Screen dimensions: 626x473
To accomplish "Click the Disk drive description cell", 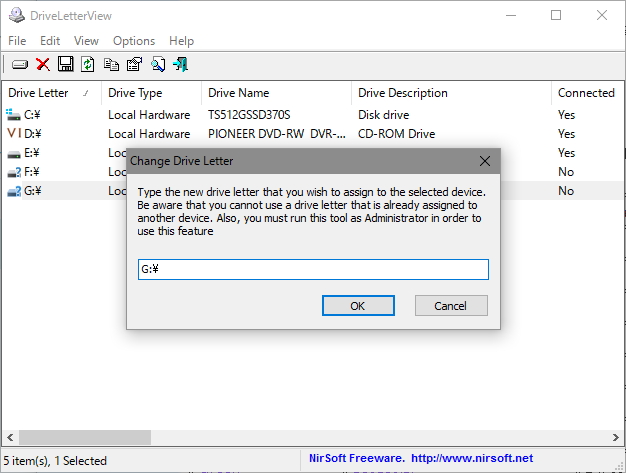I will coord(384,115).
